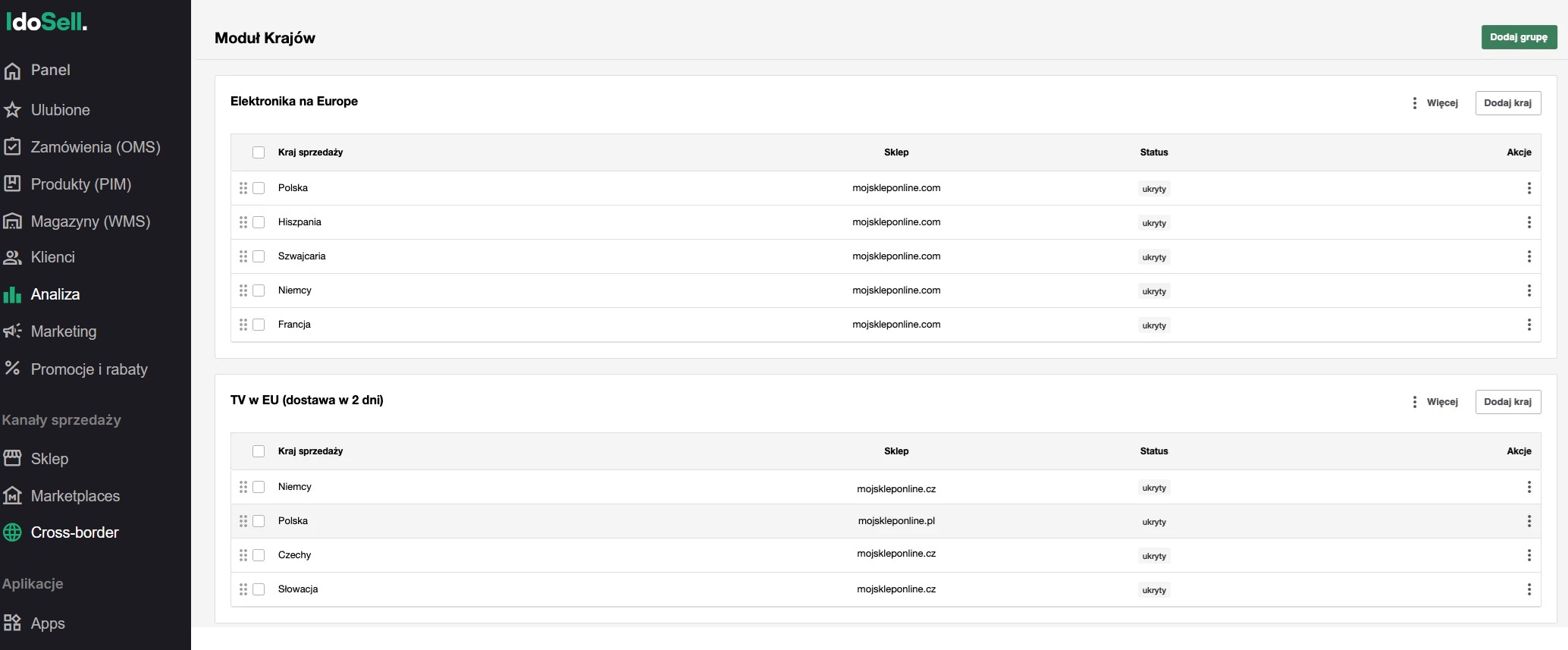Click the Klienci people icon
Image resolution: width=1568 pixels, height=650 pixels.
pos(12,257)
